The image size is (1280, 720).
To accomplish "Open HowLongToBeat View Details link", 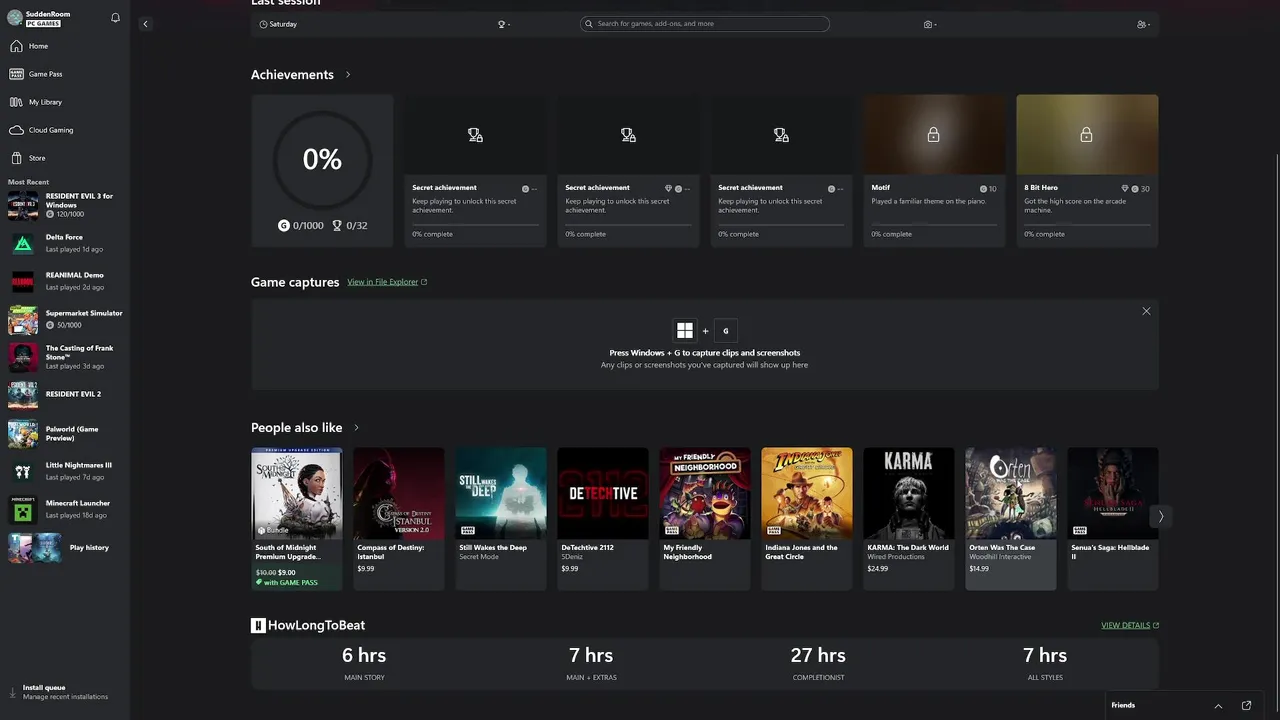I will point(1129,625).
